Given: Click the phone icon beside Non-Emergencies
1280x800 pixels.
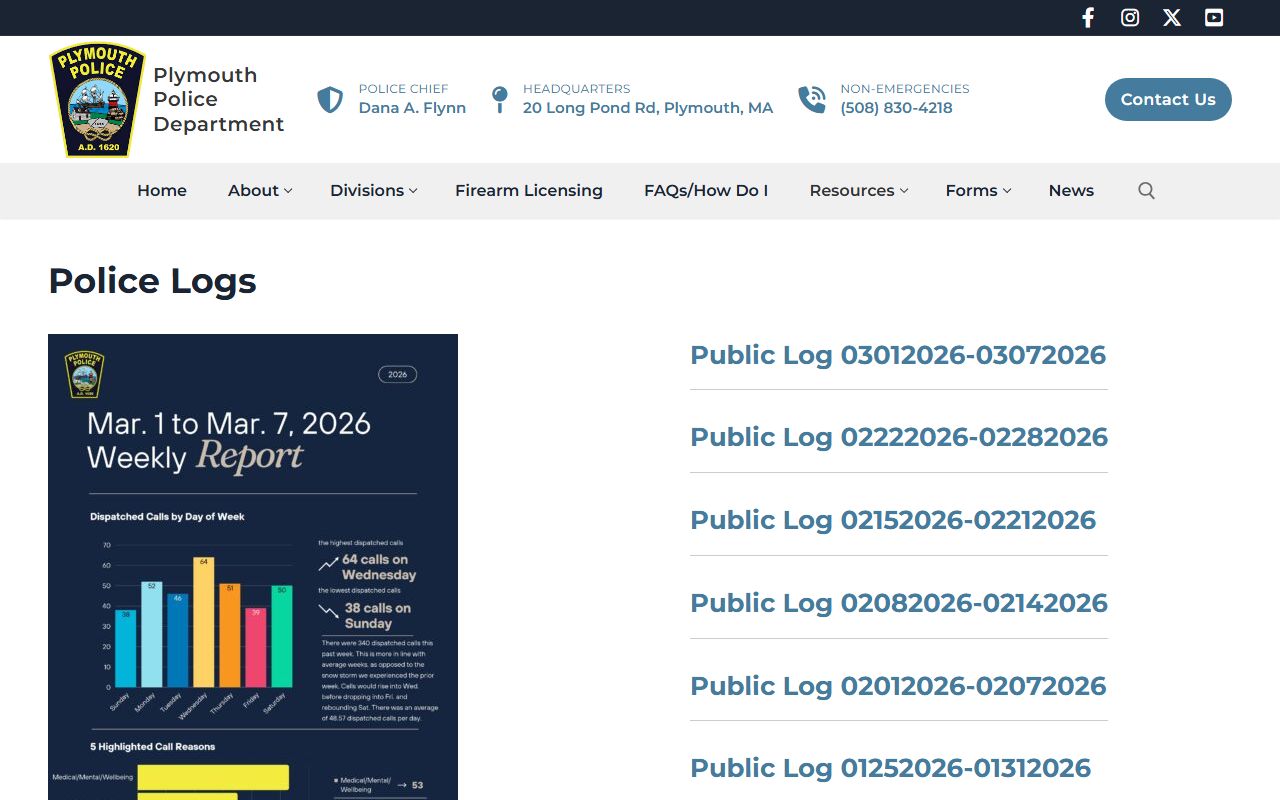Looking at the screenshot, I should (812, 100).
